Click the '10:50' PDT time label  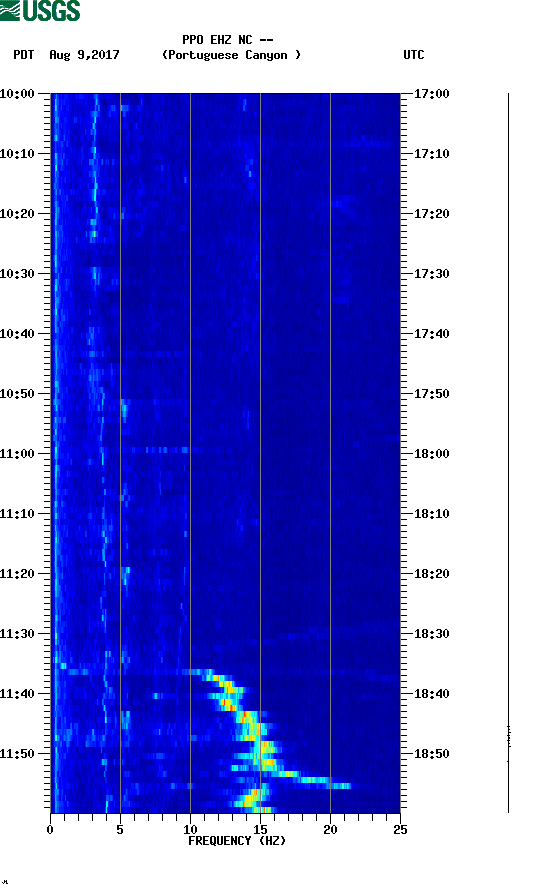click(17, 394)
